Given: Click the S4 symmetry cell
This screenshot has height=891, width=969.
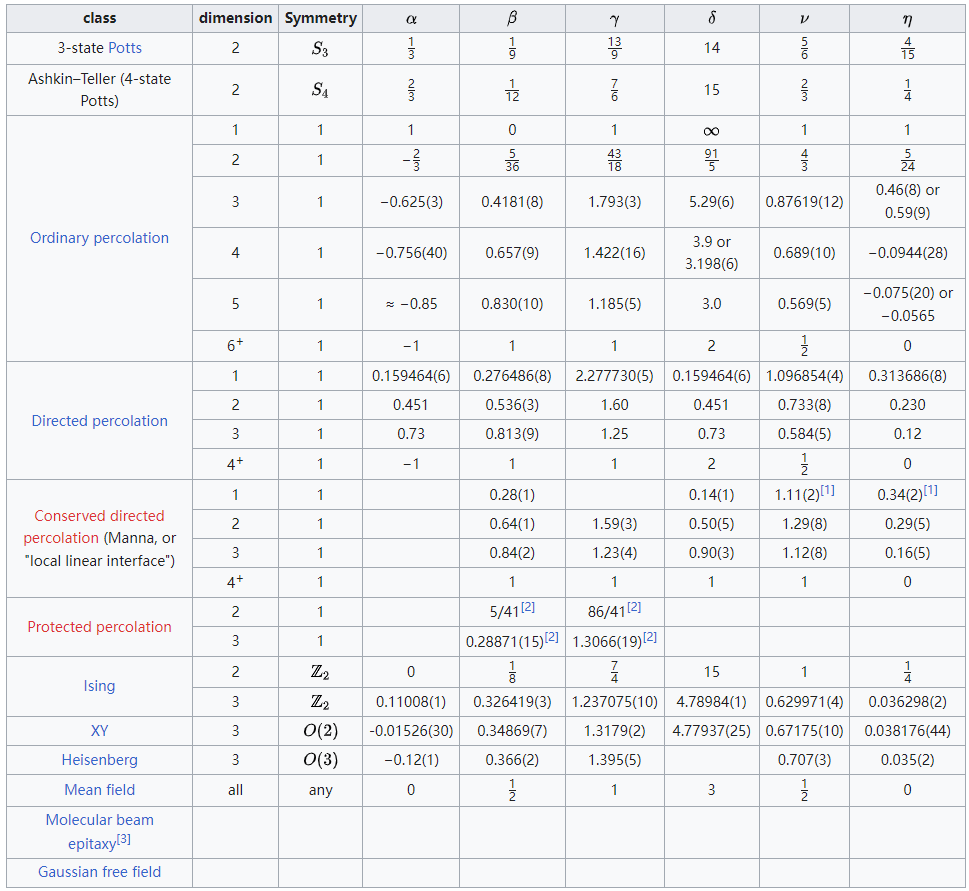Looking at the screenshot, I should 320,90.
